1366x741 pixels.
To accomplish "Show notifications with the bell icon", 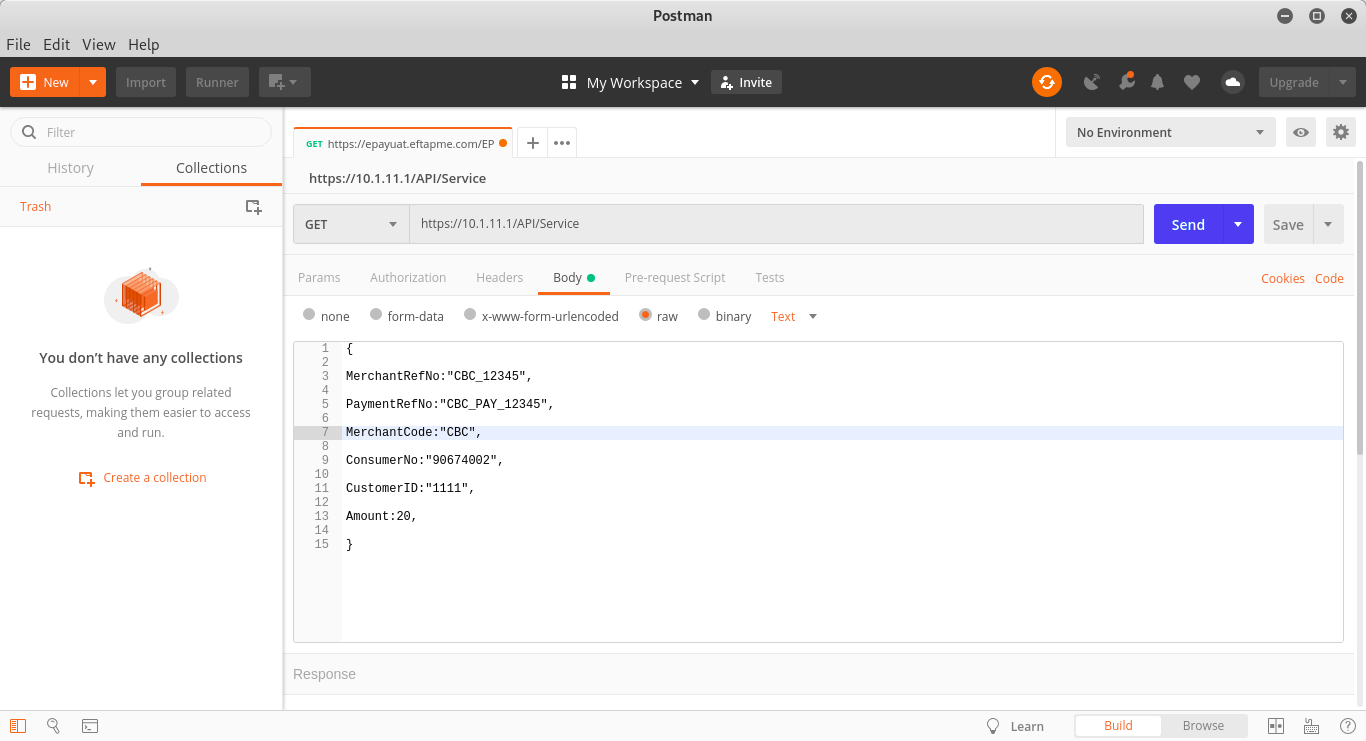I will 1158,82.
